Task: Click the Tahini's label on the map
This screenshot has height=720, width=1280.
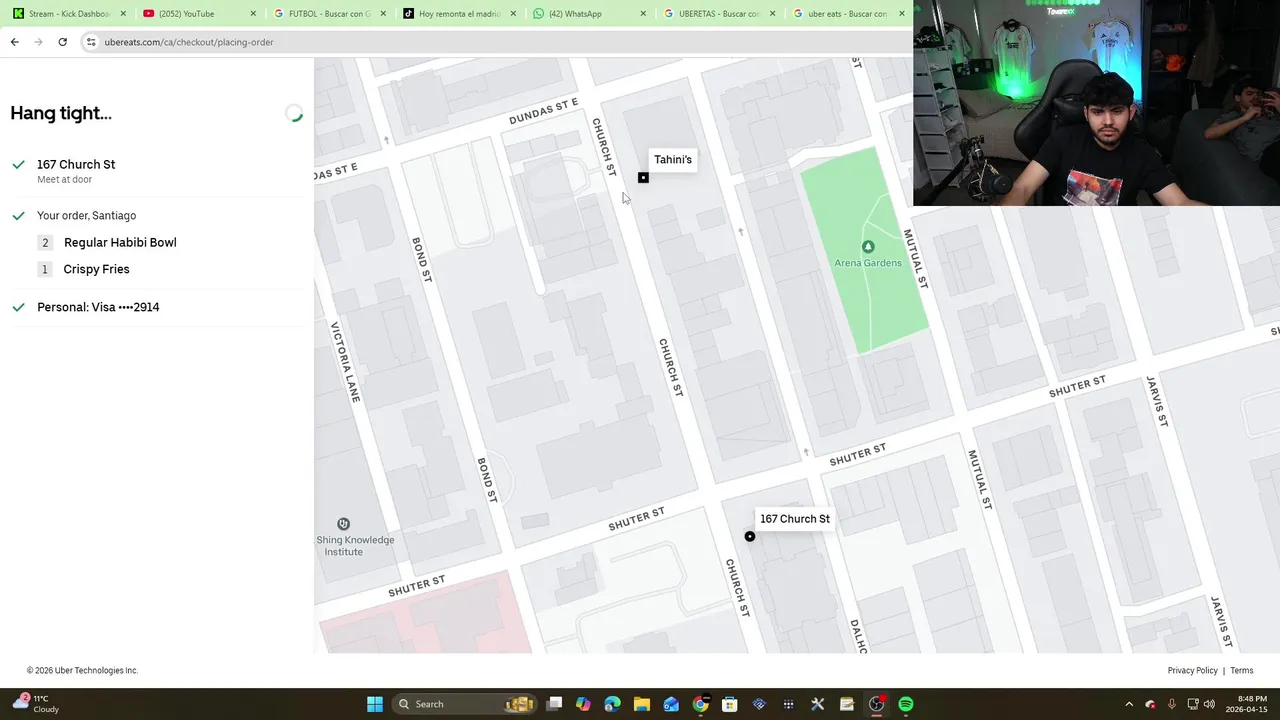Action: [x=673, y=160]
